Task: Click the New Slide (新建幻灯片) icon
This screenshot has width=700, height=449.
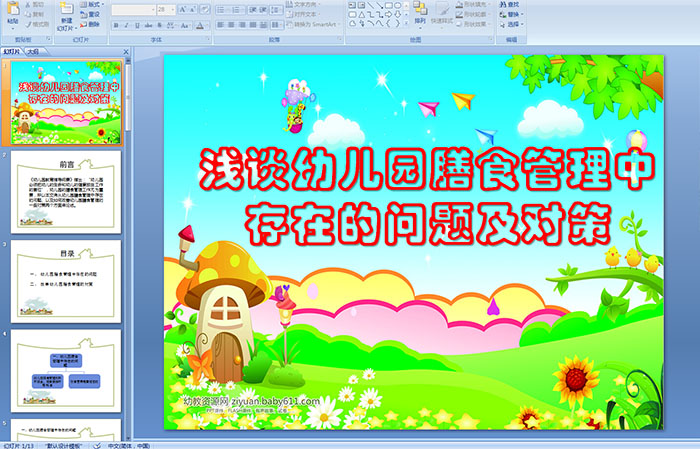Action: [67, 8]
